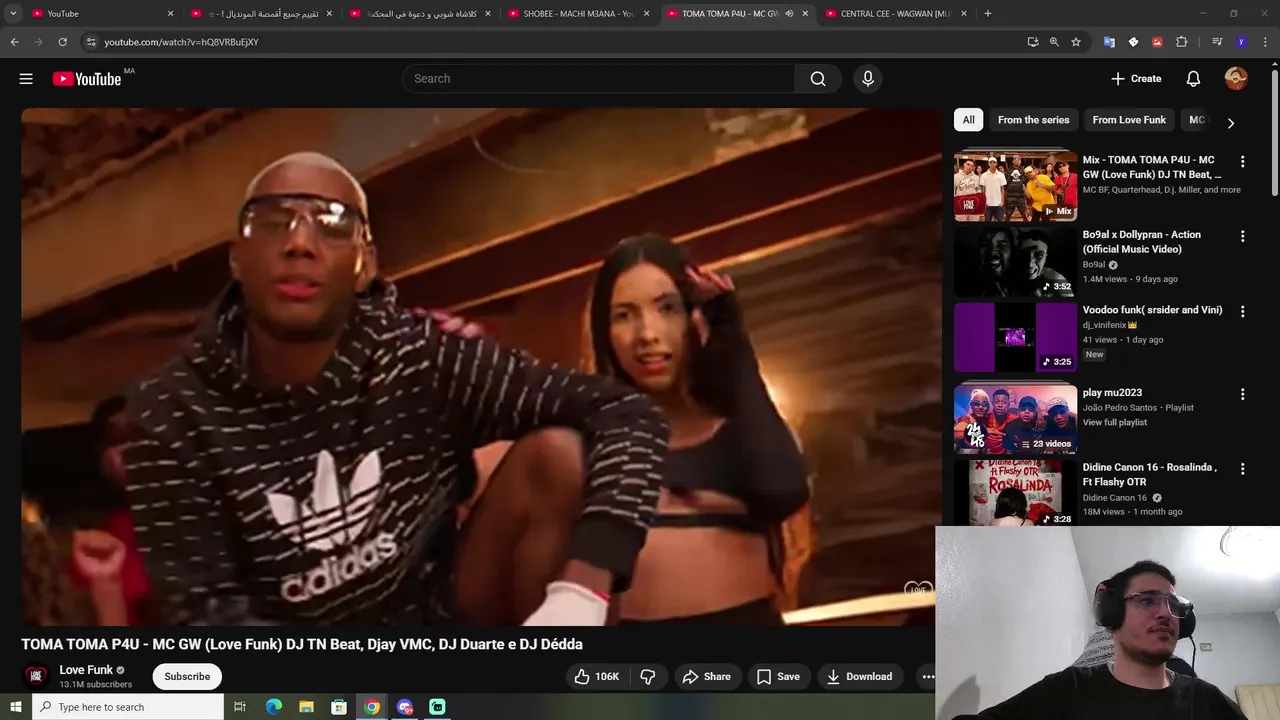This screenshot has height=720, width=1280.
Task: Click the address bar URL
Action: [181, 42]
